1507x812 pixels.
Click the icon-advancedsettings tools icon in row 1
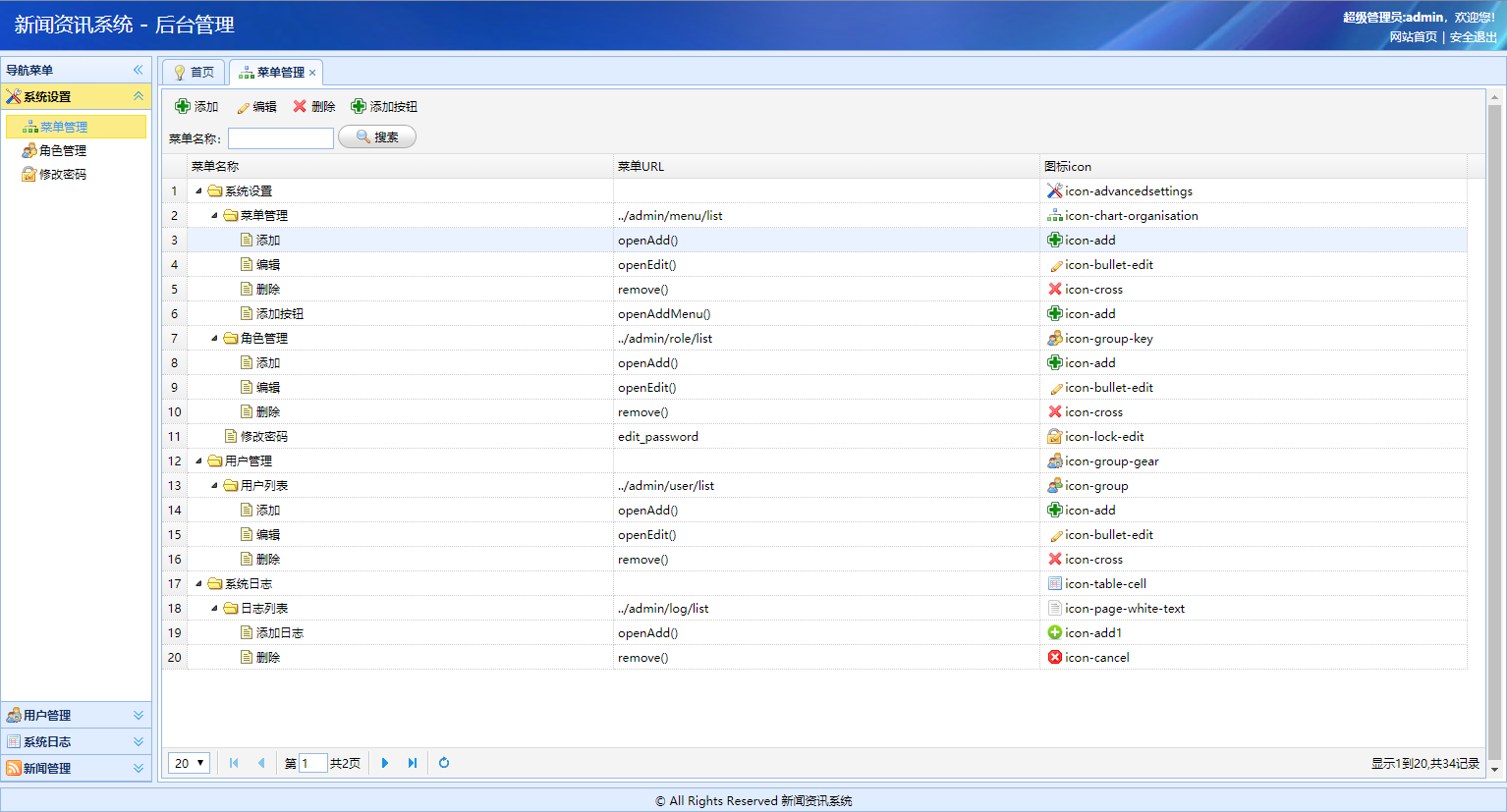point(1055,190)
